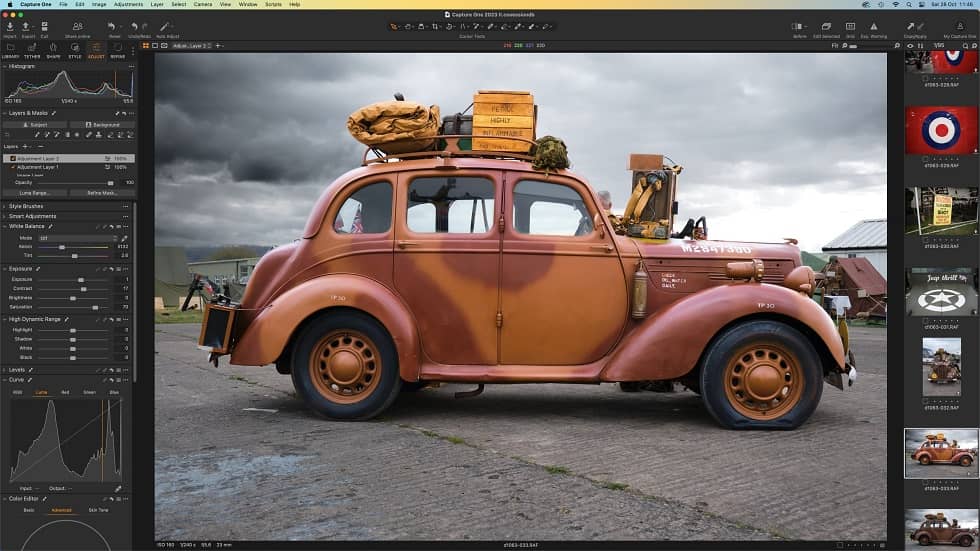Switch Curve to Green channel tab

click(89, 392)
